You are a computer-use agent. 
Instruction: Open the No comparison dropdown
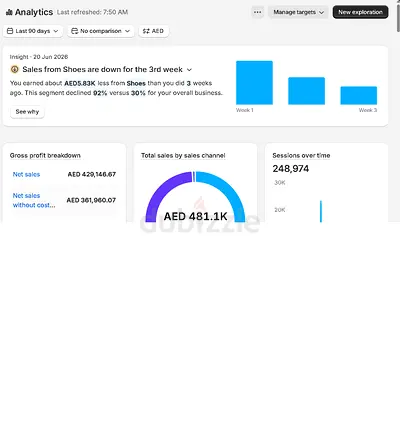coord(101,31)
